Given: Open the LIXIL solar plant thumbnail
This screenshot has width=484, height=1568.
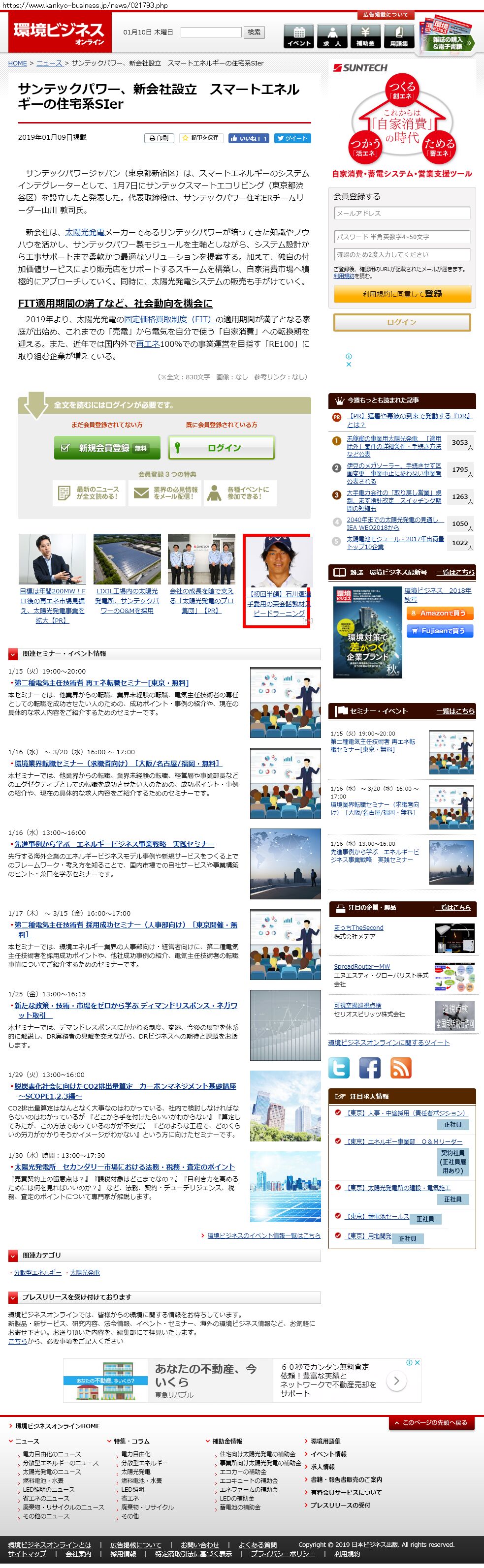Looking at the screenshot, I should [x=127, y=559].
